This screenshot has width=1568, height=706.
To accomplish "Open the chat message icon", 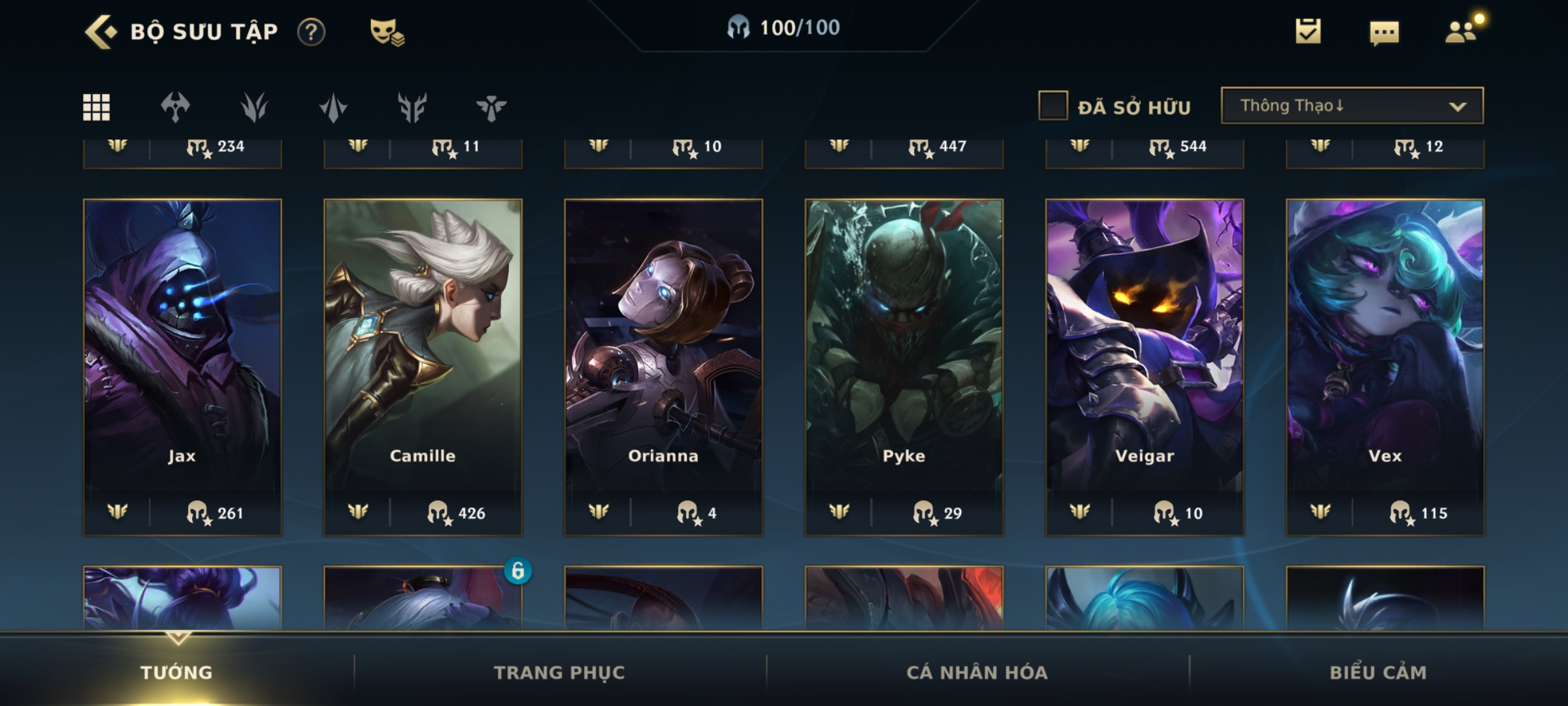I will [1384, 33].
